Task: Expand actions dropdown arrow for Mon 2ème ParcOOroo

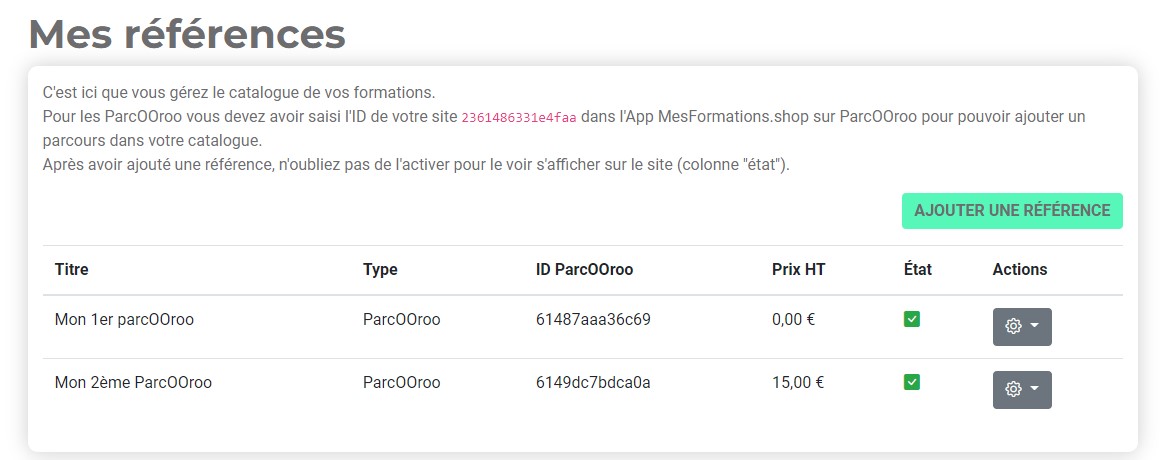Action: click(x=1034, y=389)
